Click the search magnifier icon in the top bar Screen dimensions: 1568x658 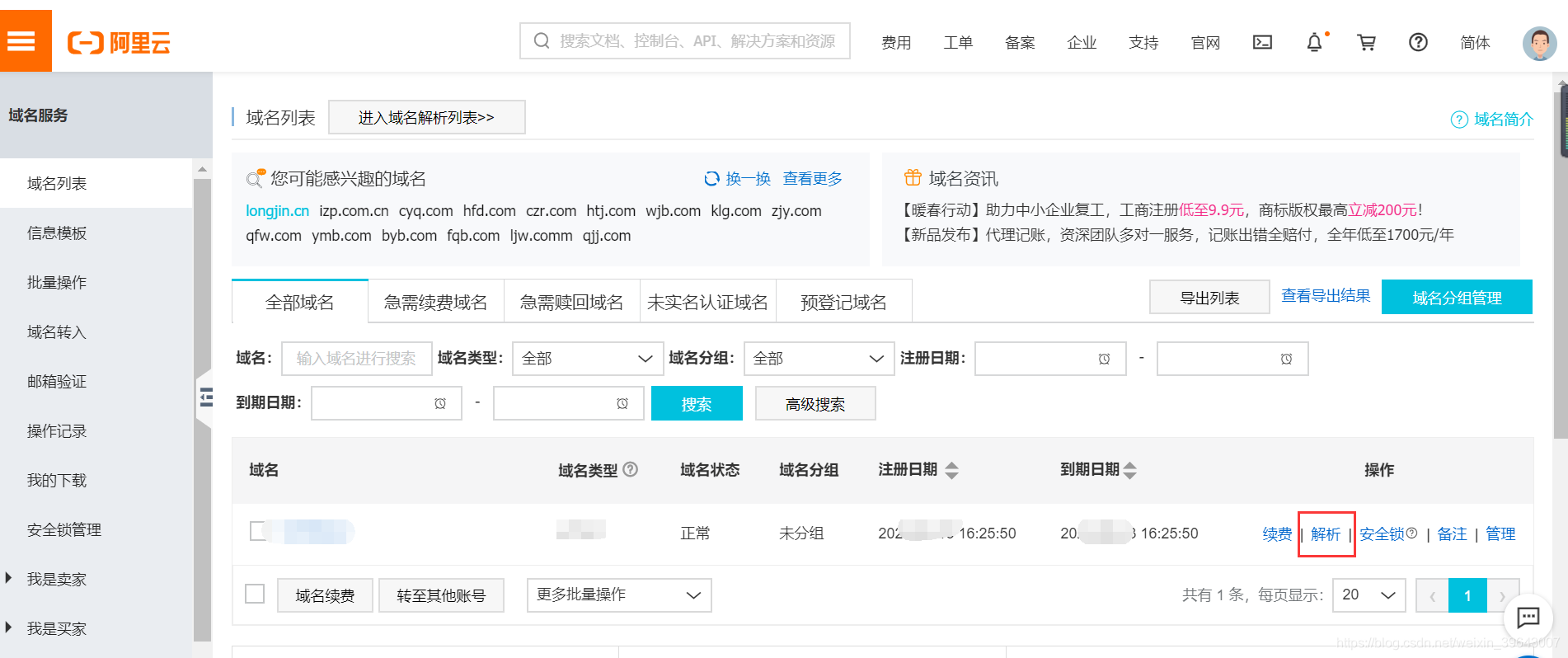tap(542, 41)
